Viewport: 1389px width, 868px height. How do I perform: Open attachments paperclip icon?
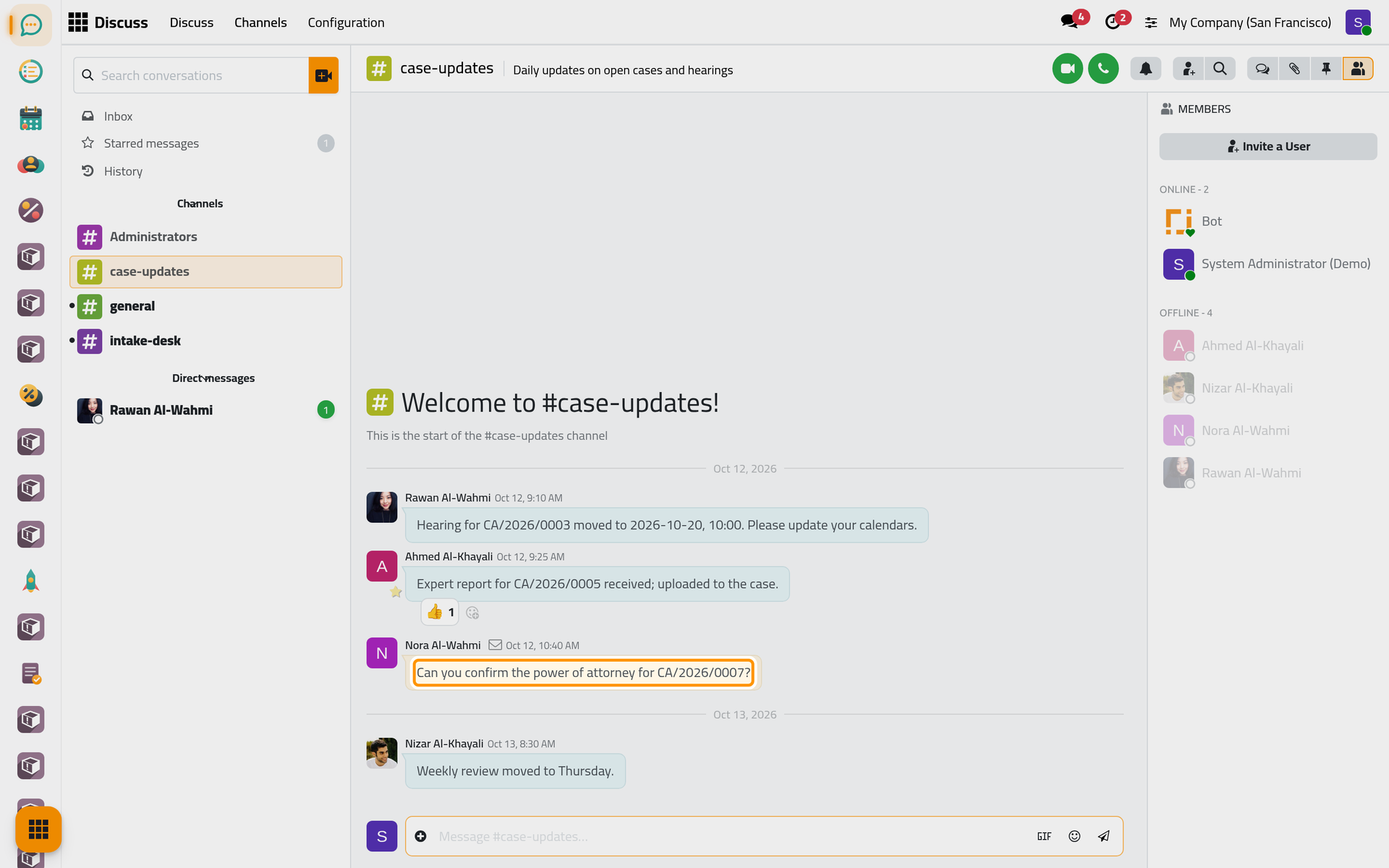(x=1294, y=69)
